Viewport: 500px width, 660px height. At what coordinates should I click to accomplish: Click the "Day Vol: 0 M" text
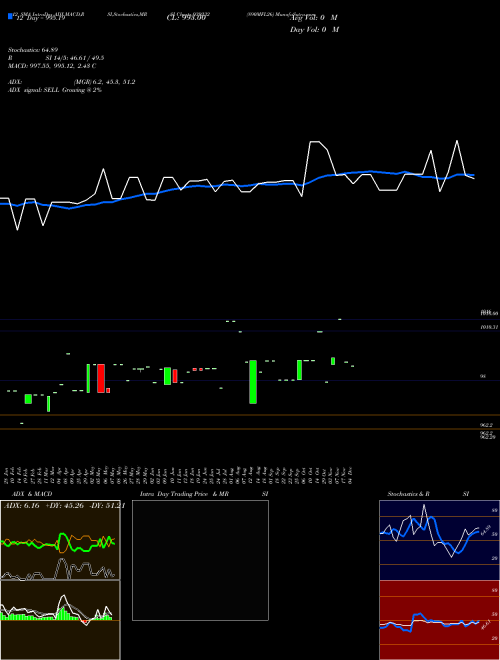314,30
